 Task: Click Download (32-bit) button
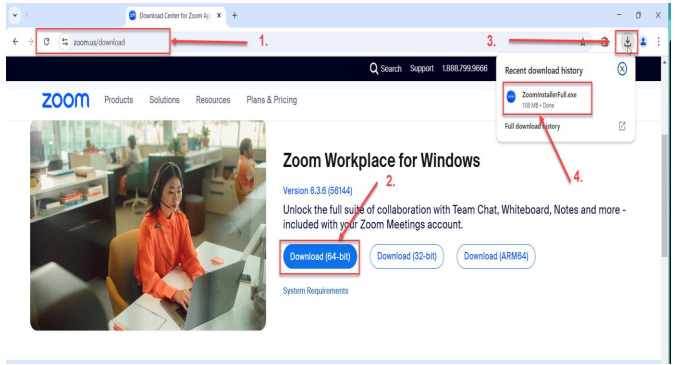tap(407, 256)
